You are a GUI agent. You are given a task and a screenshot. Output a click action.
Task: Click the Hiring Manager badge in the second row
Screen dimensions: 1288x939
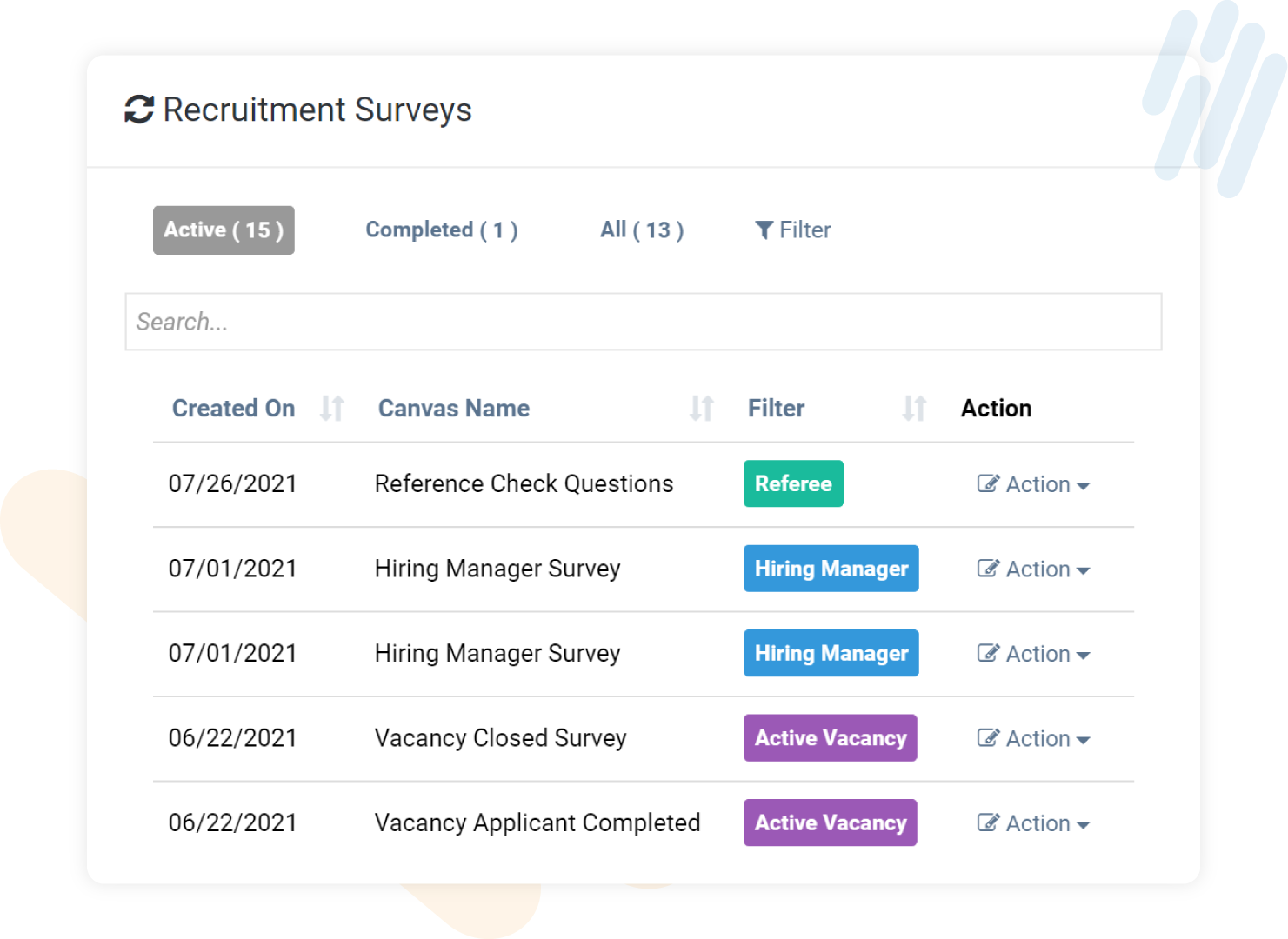point(831,568)
